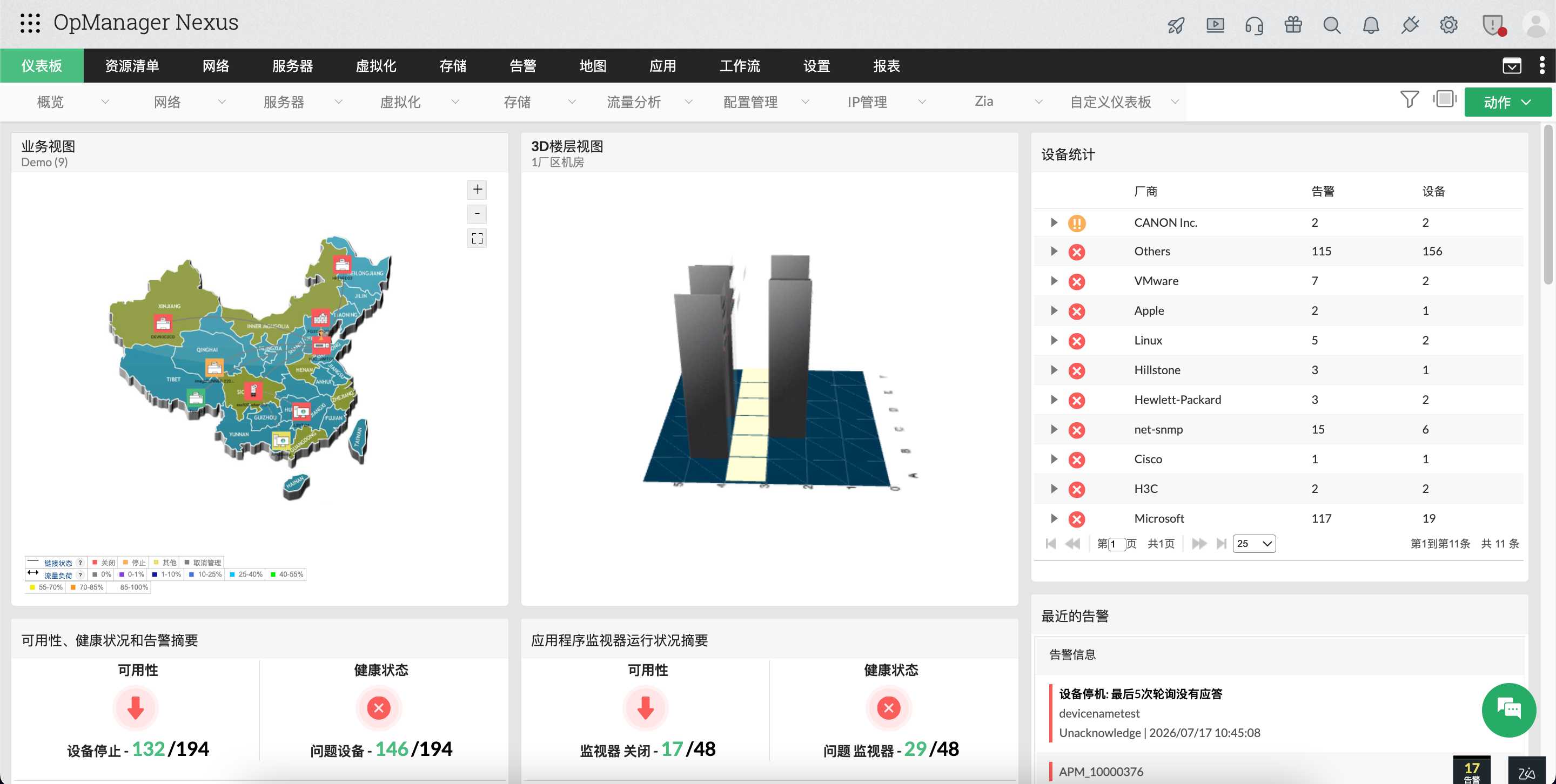Open the 25 rows-per-page dropdown

(1254, 544)
